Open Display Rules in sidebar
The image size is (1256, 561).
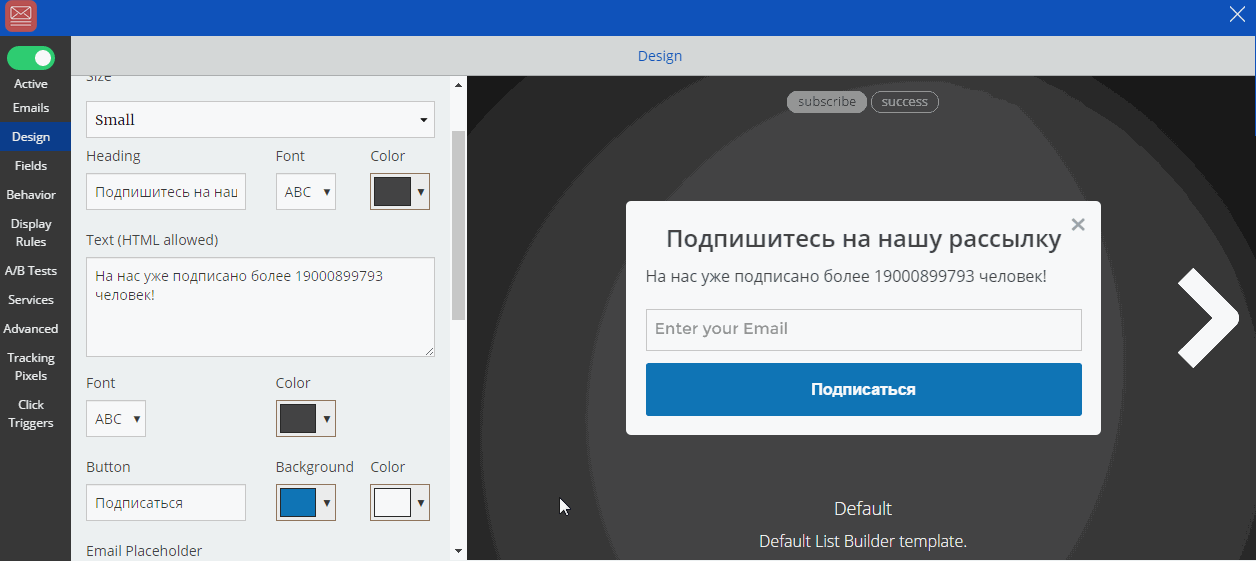tap(31, 233)
